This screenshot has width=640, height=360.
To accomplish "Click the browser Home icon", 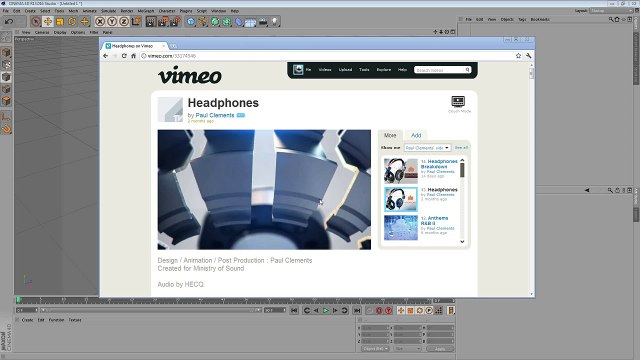I will click(x=133, y=56).
